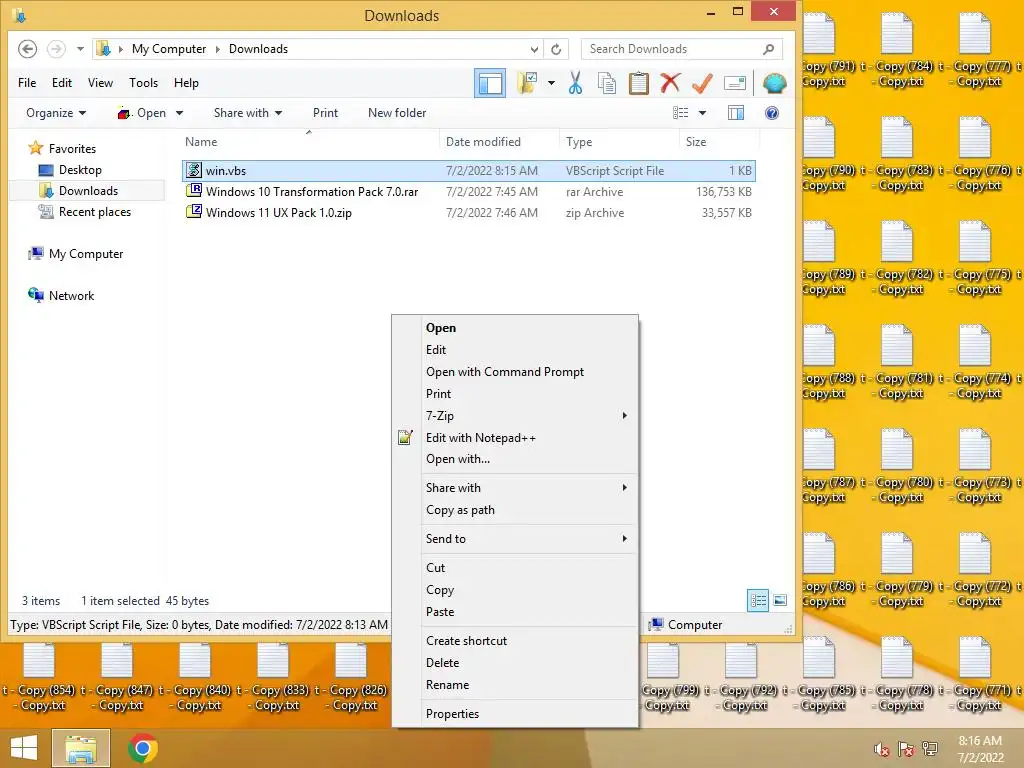Expand the 7-Zip submenu
Screen dimensions: 1024x768
pyautogui.click(x=515, y=415)
